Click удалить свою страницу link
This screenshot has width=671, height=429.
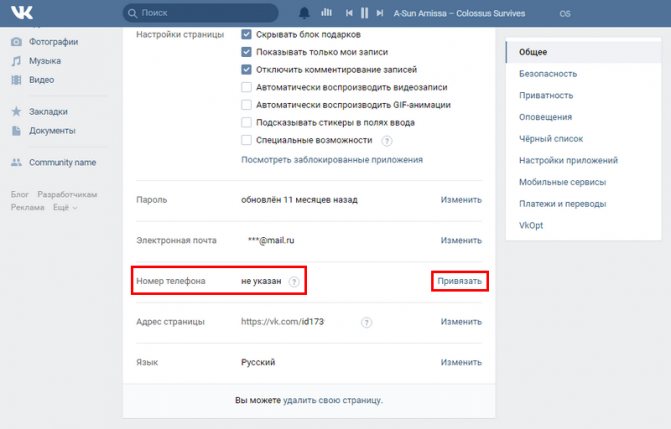tap(333, 400)
